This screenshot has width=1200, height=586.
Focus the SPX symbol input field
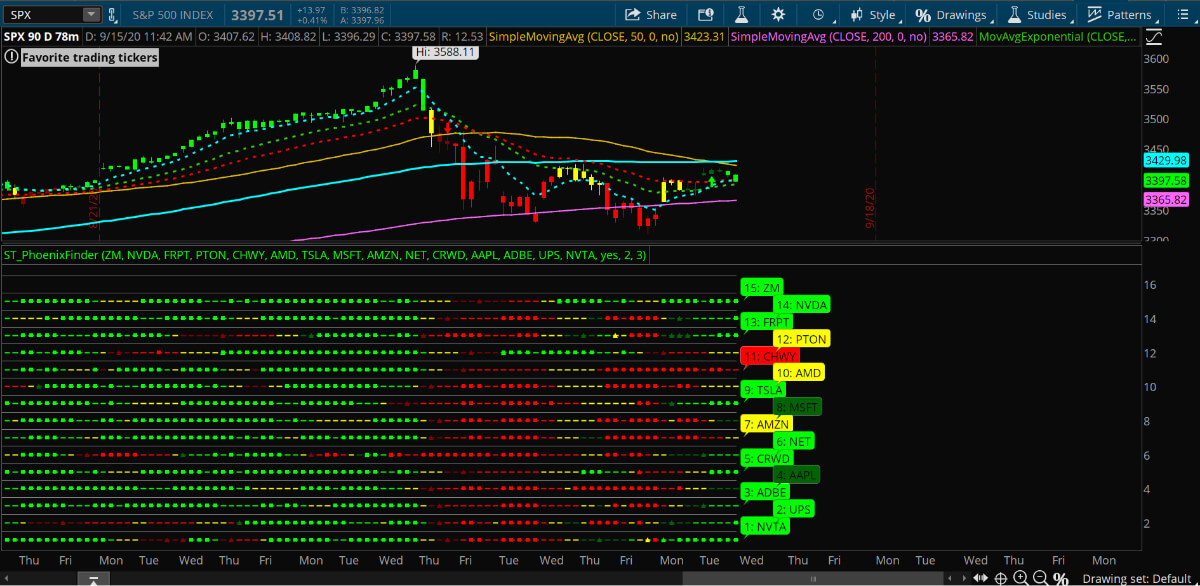pyautogui.click(x=43, y=15)
